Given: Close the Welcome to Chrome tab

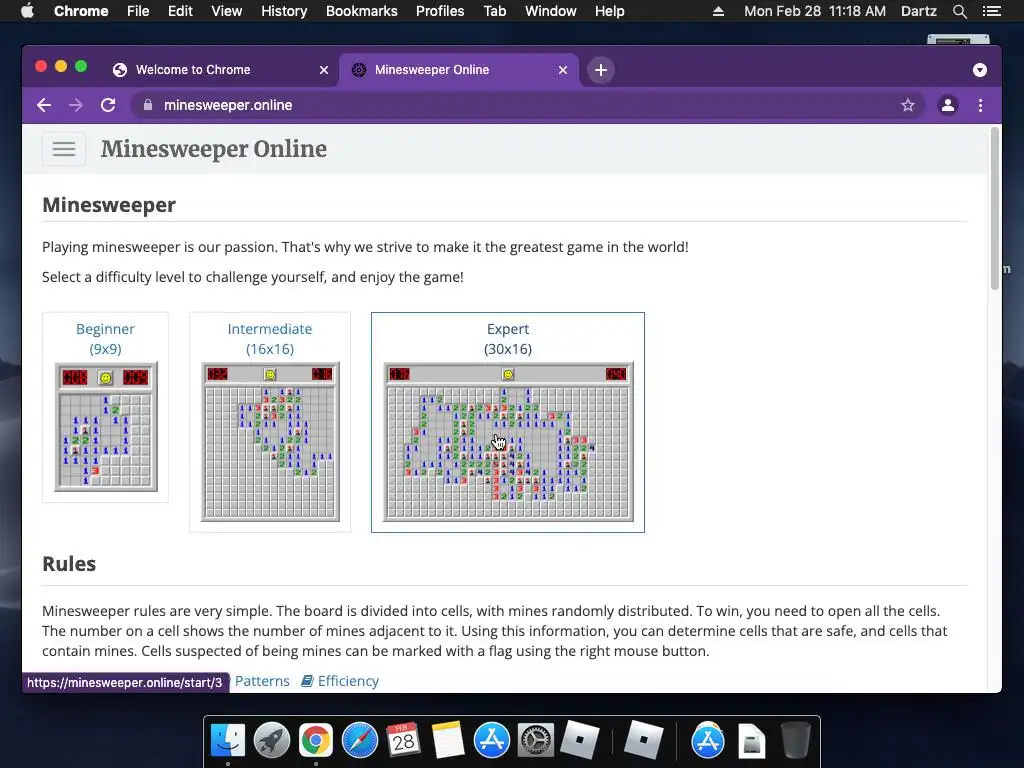Looking at the screenshot, I should pos(324,70).
